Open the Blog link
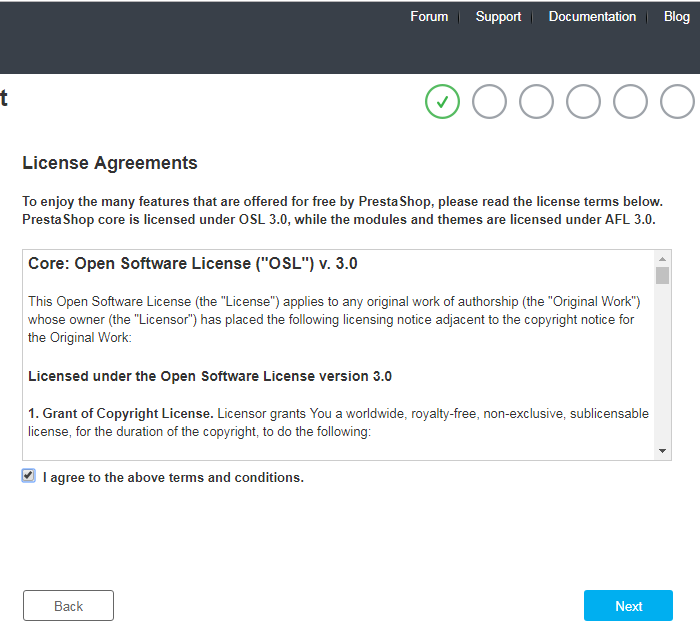Viewport: 700px width, 624px height. click(677, 17)
